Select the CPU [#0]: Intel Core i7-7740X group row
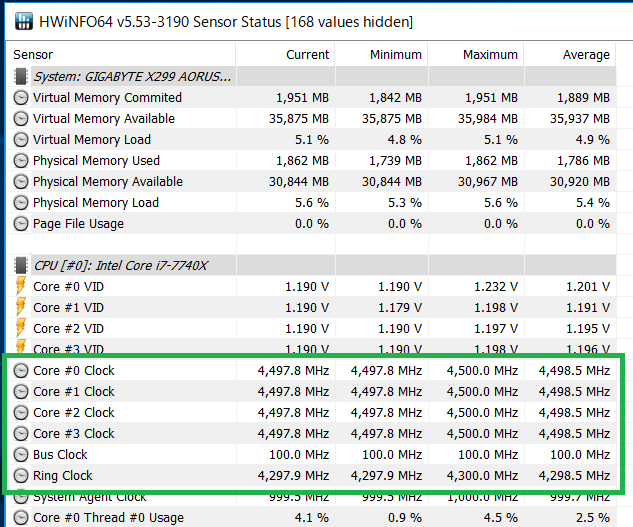The image size is (633, 527). click(x=312, y=265)
